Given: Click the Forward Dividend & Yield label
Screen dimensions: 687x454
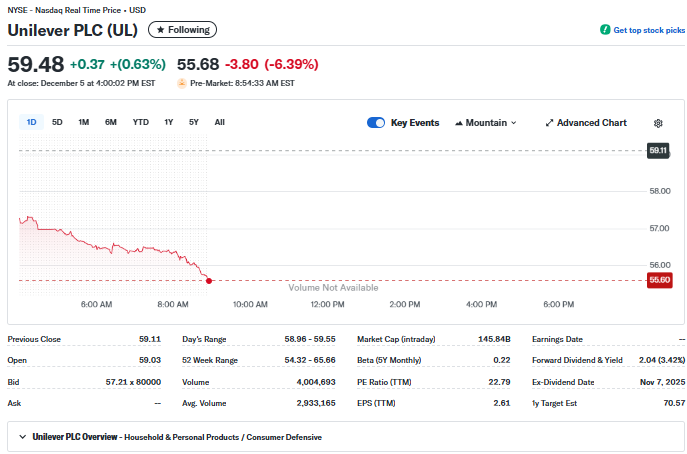Looking at the screenshot, I should 577,360.
